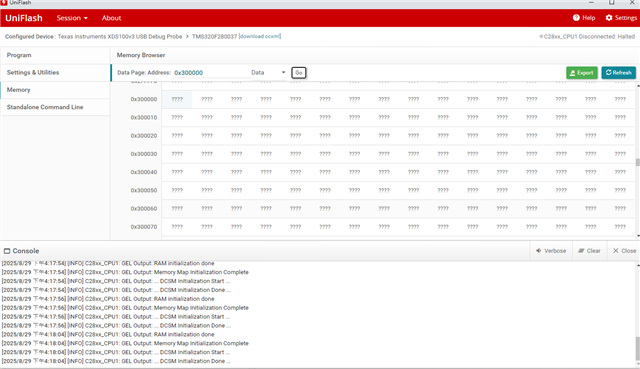Image resolution: width=640 pixels, height=369 pixels.
Task: Click the Refresh button
Action: pos(618,73)
